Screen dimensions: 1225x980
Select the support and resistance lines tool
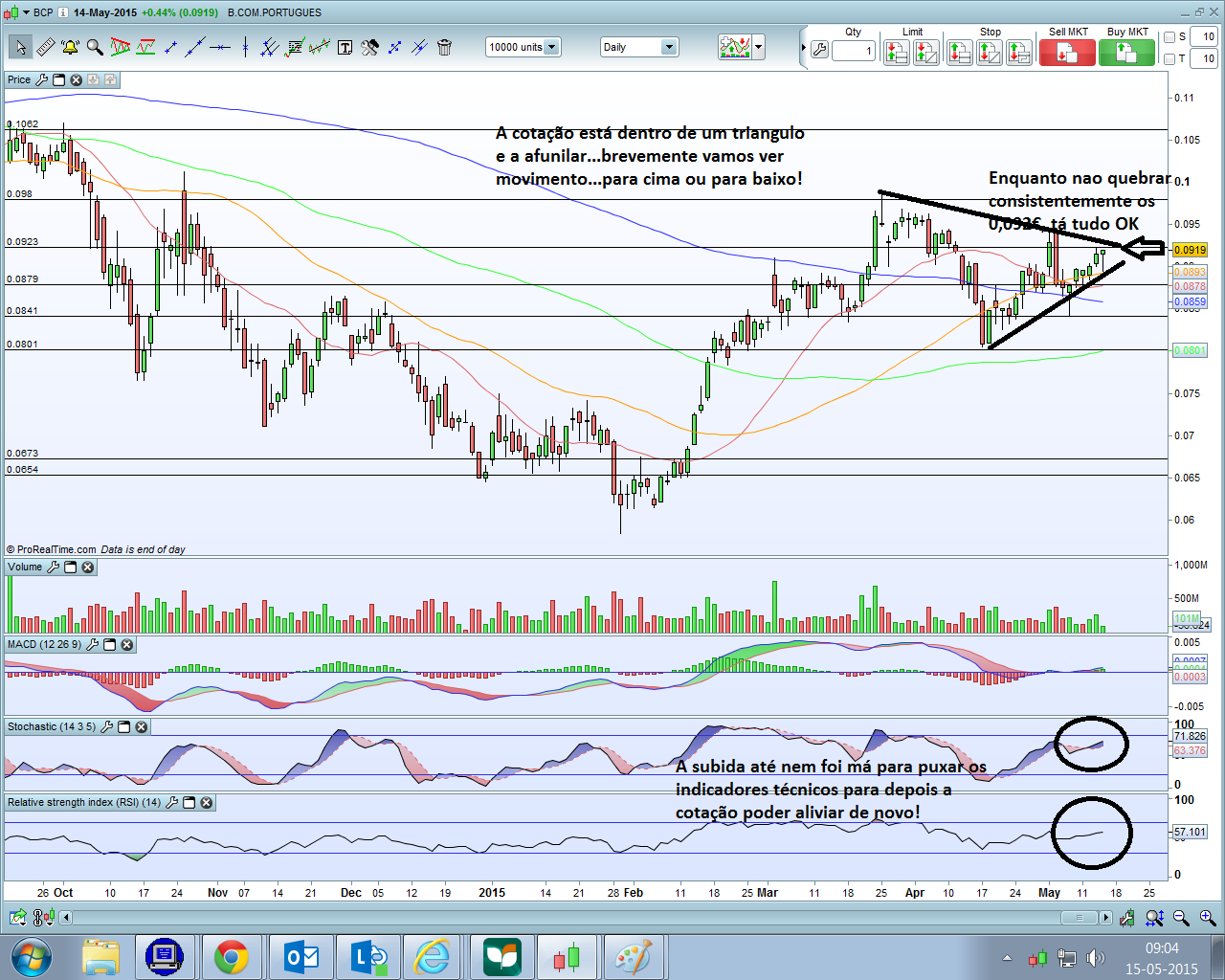[x=145, y=47]
